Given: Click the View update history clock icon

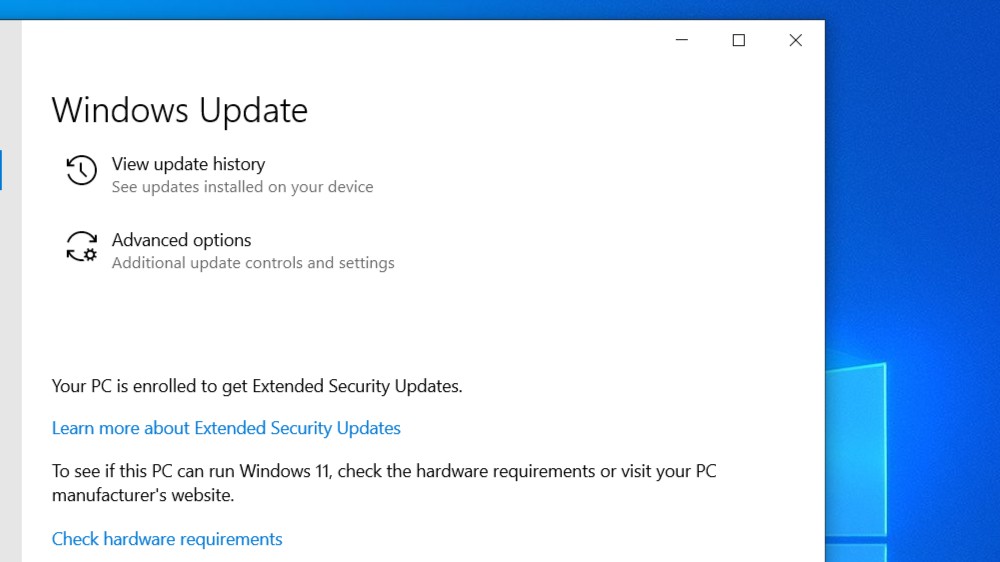Looking at the screenshot, I should coord(82,170).
